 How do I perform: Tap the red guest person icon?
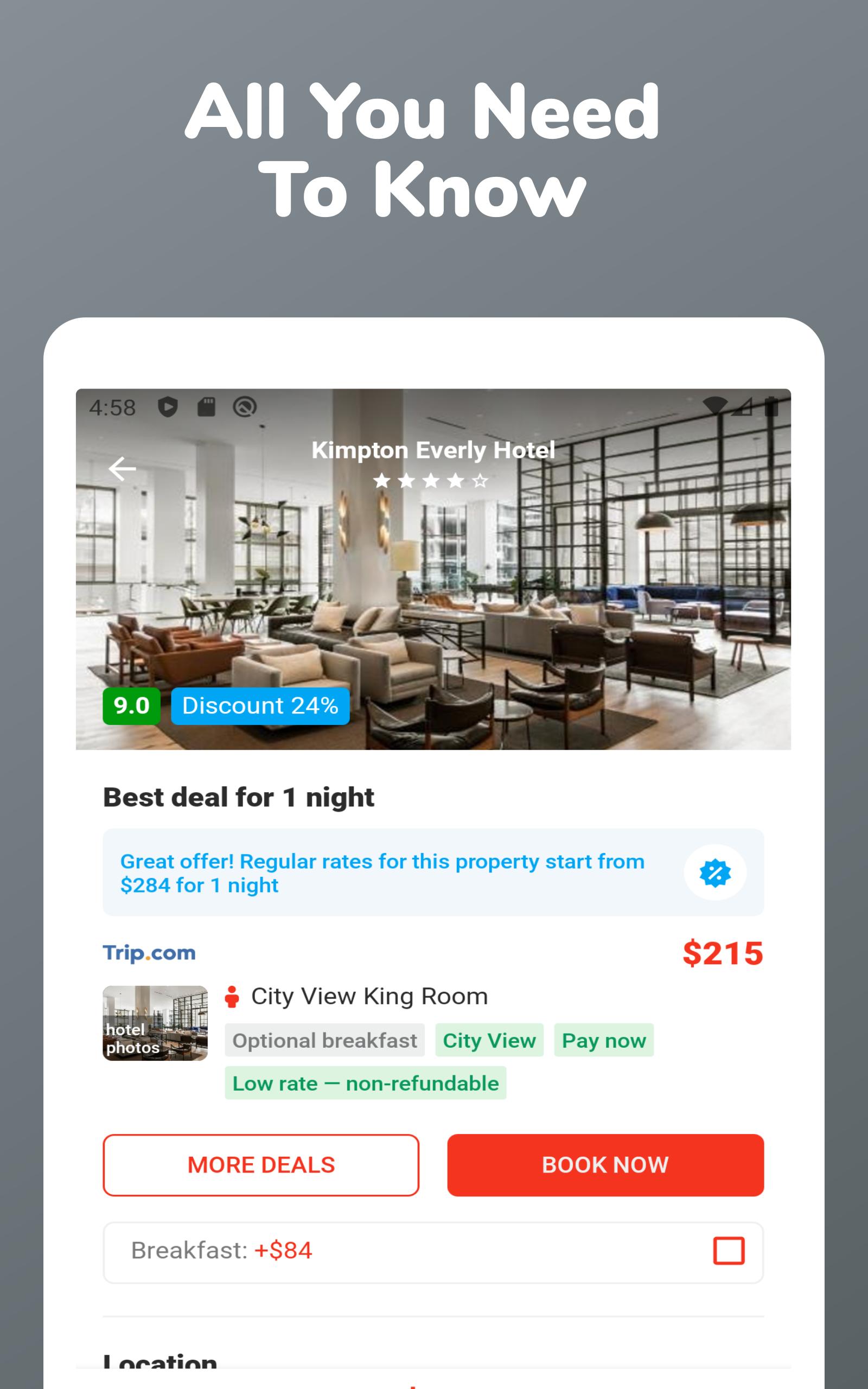pyautogui.click(x=232, y=997)
